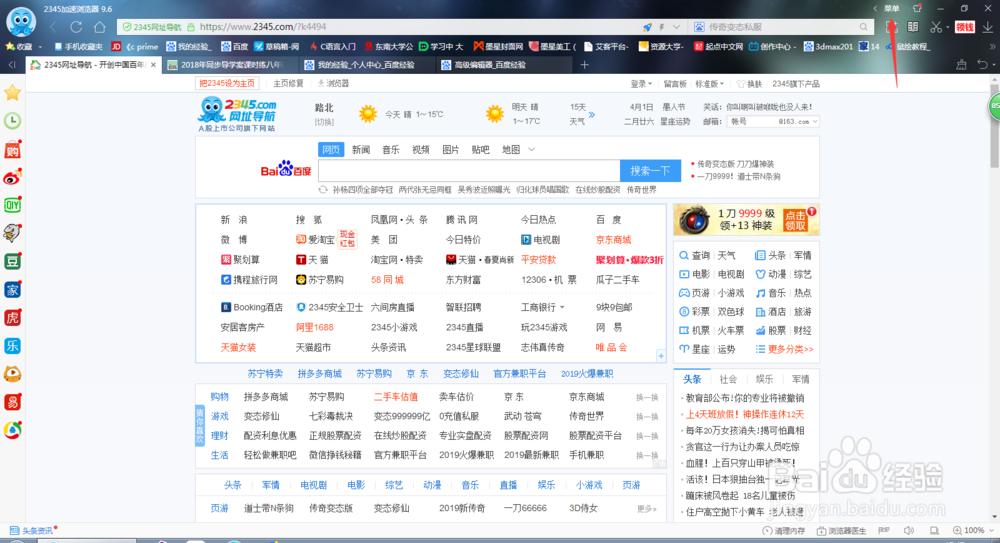The width and height of the screenshot is (1000, 543).
Task: Reload the page with the refresh icon
Action: [76, 27]
